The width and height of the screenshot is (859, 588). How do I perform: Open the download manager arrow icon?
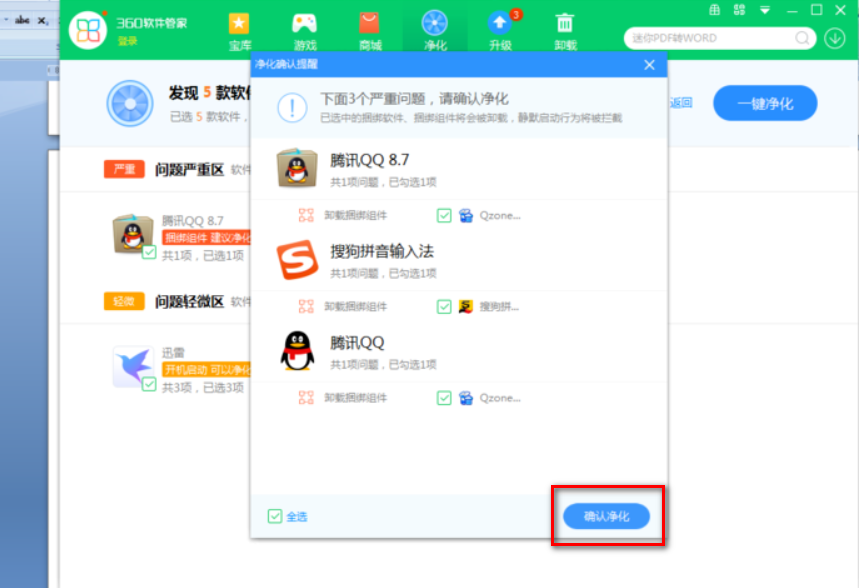(835, 38)
